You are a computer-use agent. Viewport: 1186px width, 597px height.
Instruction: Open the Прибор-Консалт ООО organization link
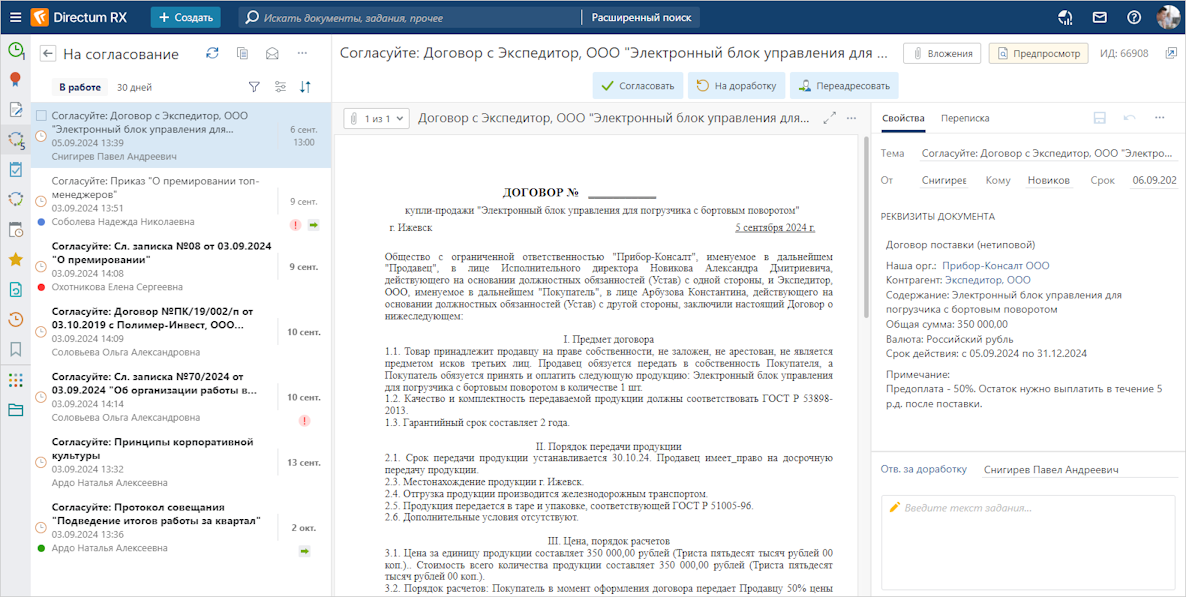pos(996,266)
